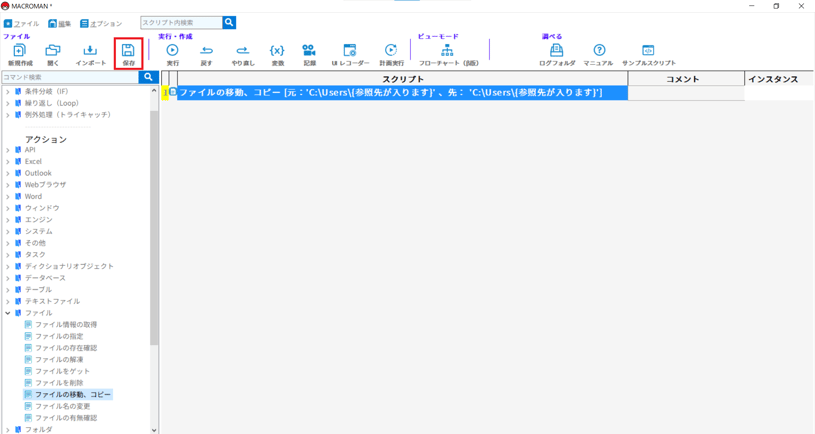Expand the Webブラウザ tree node
Image resolution: width=815 pixels, height=434 pixels.
[x=8, y=185]
